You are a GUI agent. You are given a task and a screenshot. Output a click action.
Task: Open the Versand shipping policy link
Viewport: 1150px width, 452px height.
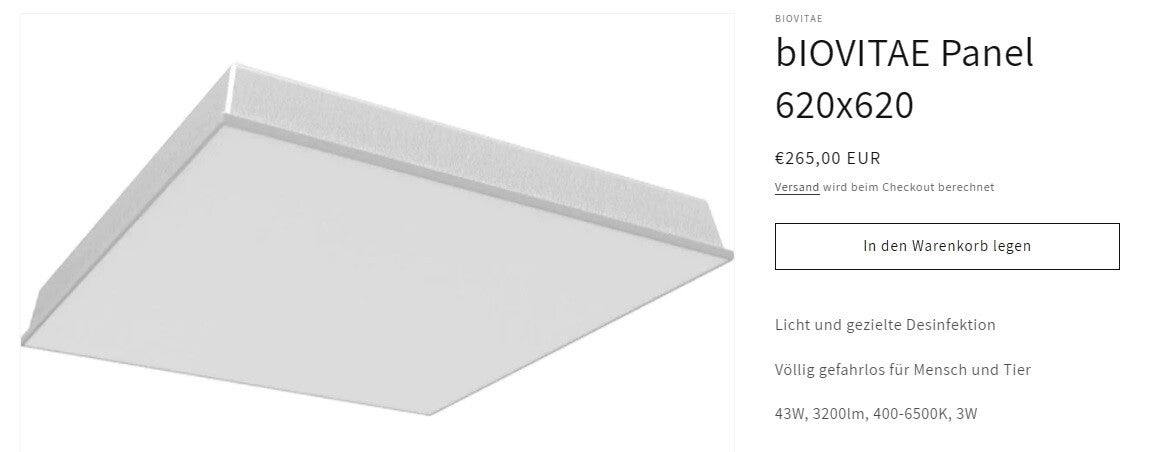[797, 187]
